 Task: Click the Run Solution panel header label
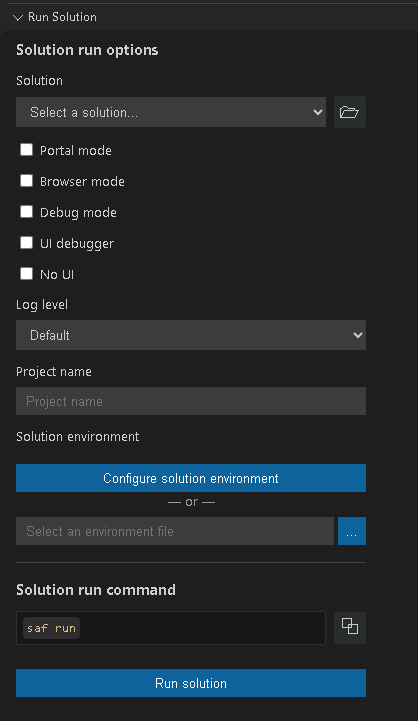(x=62, y=17)
